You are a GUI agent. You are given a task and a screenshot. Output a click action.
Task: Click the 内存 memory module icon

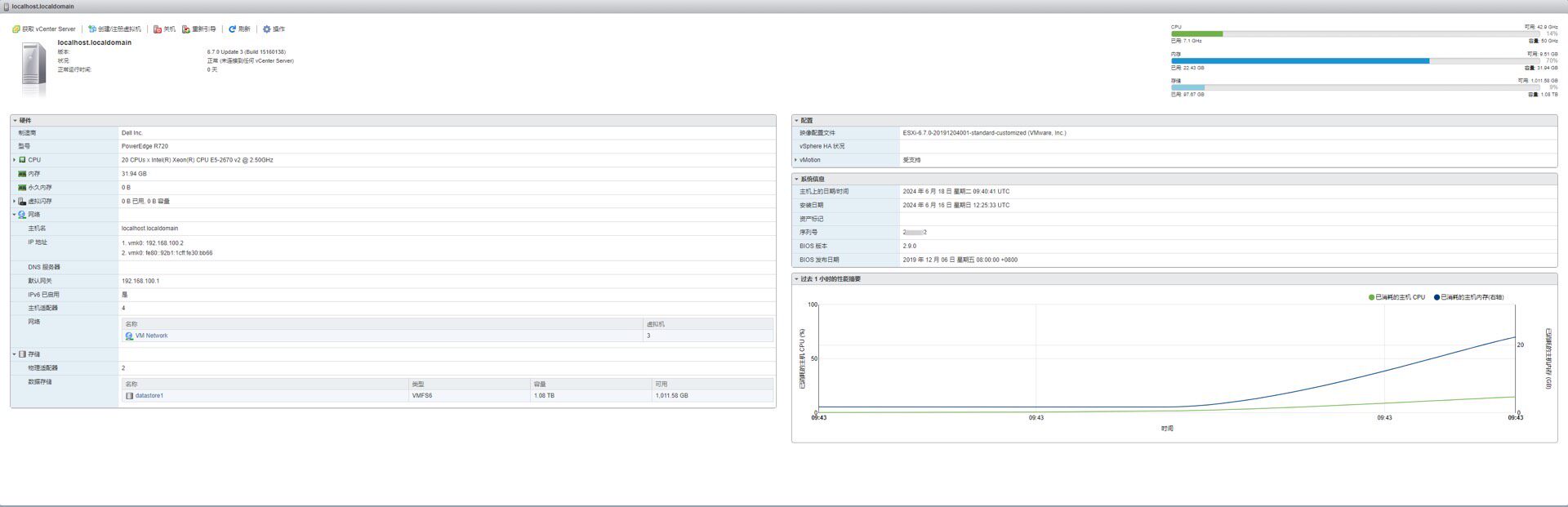[22, 174]
